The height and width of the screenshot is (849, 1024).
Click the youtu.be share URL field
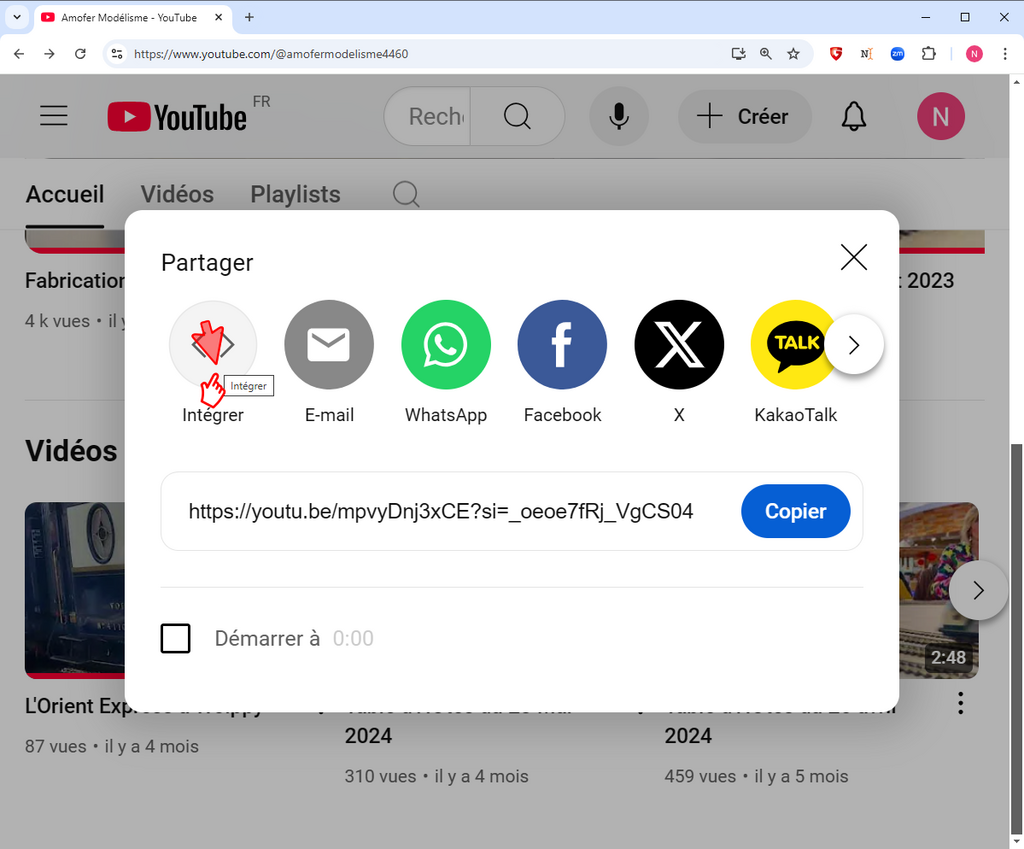[x=441, y=511]
